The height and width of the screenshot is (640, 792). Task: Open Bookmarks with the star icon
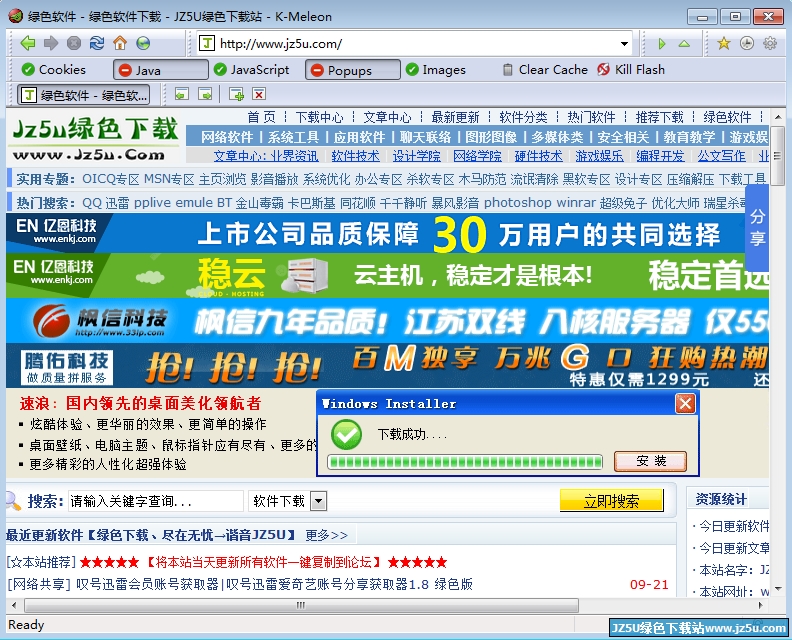(x=724, y=43)
